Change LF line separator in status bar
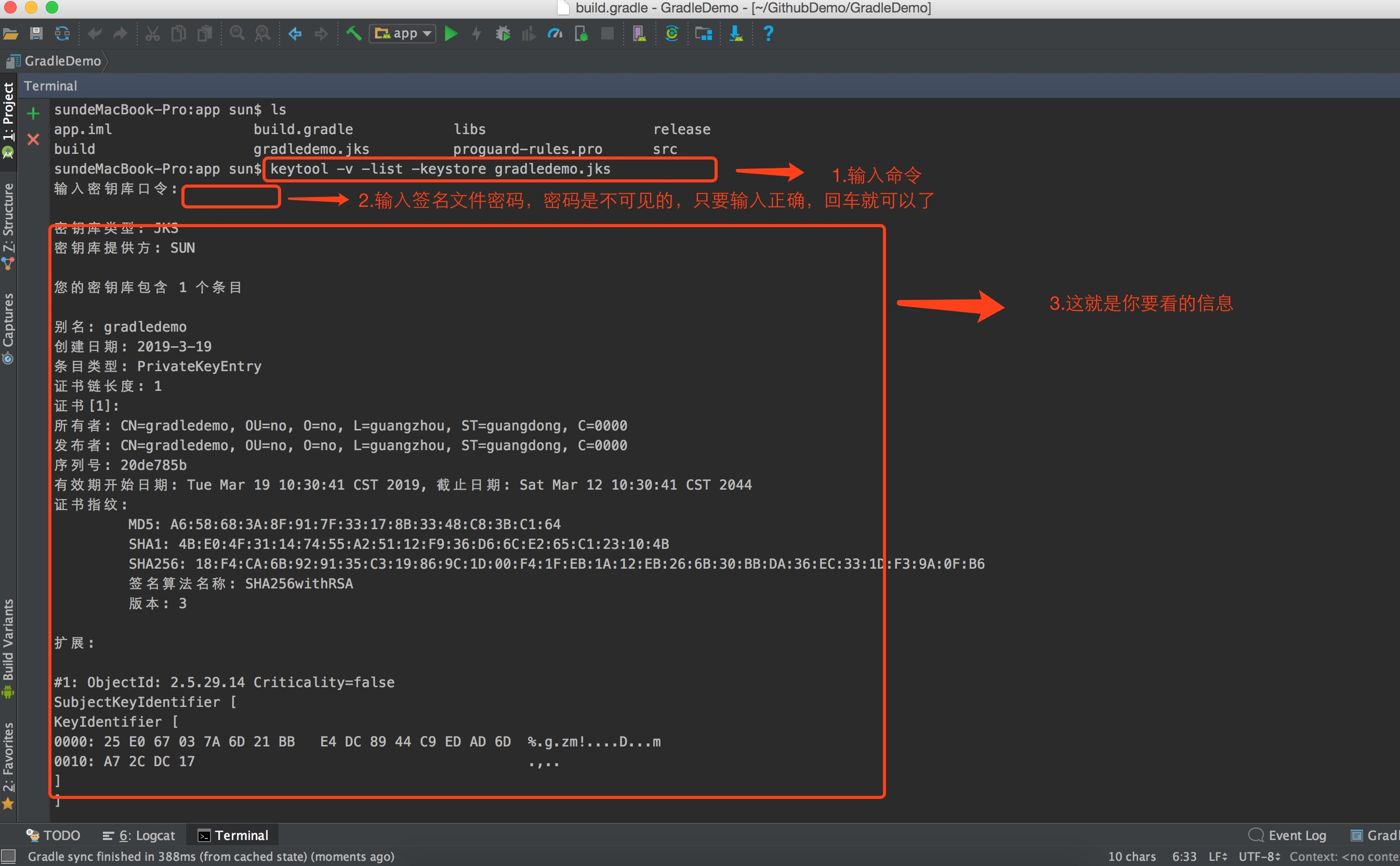The image size is (1400, 866). [1218, 856]
